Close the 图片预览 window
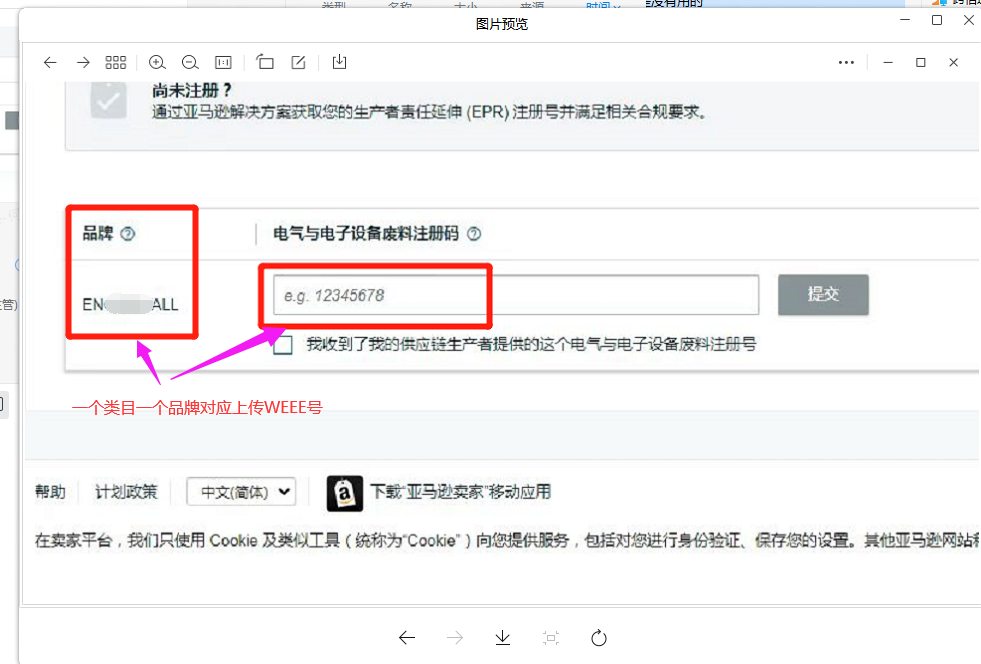The width and height of the screenshot is (981, 664). (968, 20)
